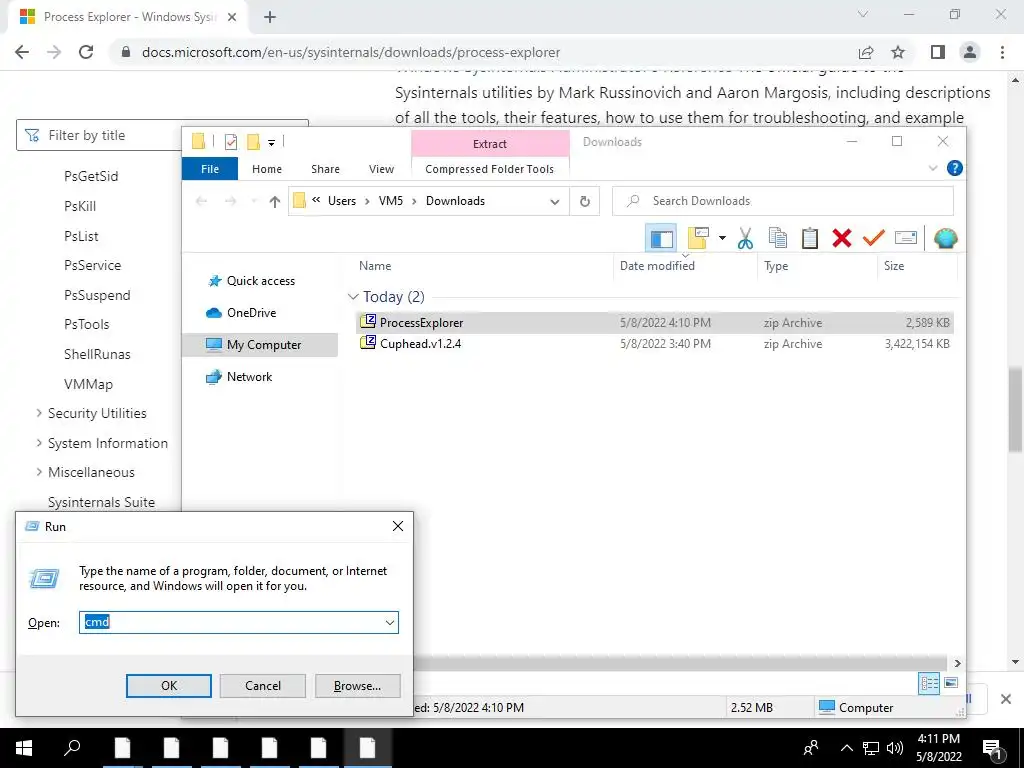Click the Cut scissors icon in Explorer toolbar
The image size is (1024, 768).
tap(745, 238)
